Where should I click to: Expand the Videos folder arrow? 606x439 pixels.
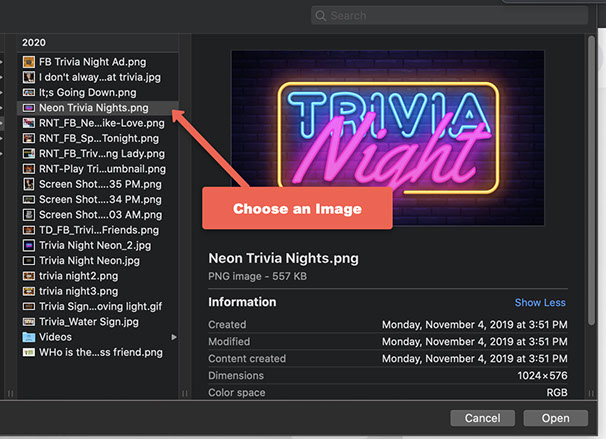coord(174,337)
